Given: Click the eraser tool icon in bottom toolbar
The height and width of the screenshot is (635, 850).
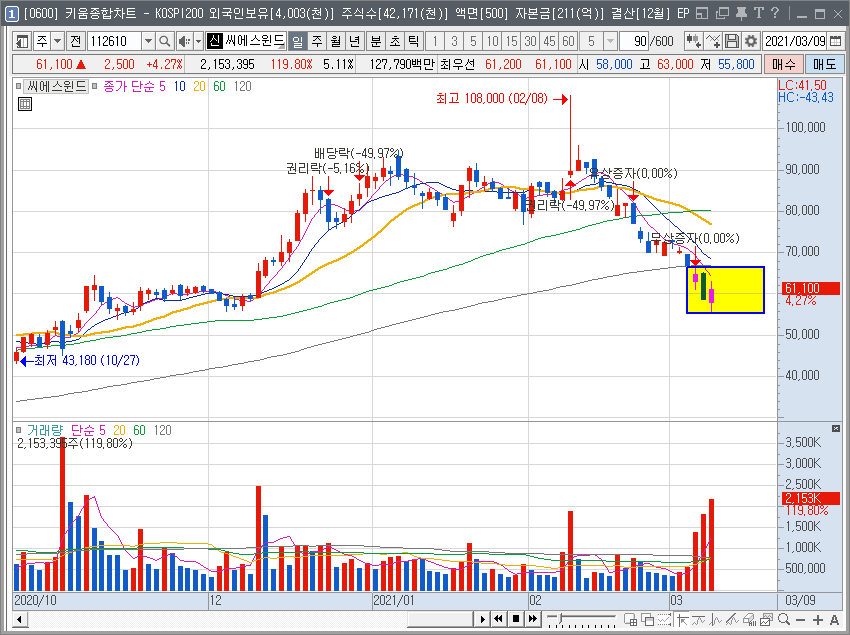Looking at the screenshot, I should (750, 619).
